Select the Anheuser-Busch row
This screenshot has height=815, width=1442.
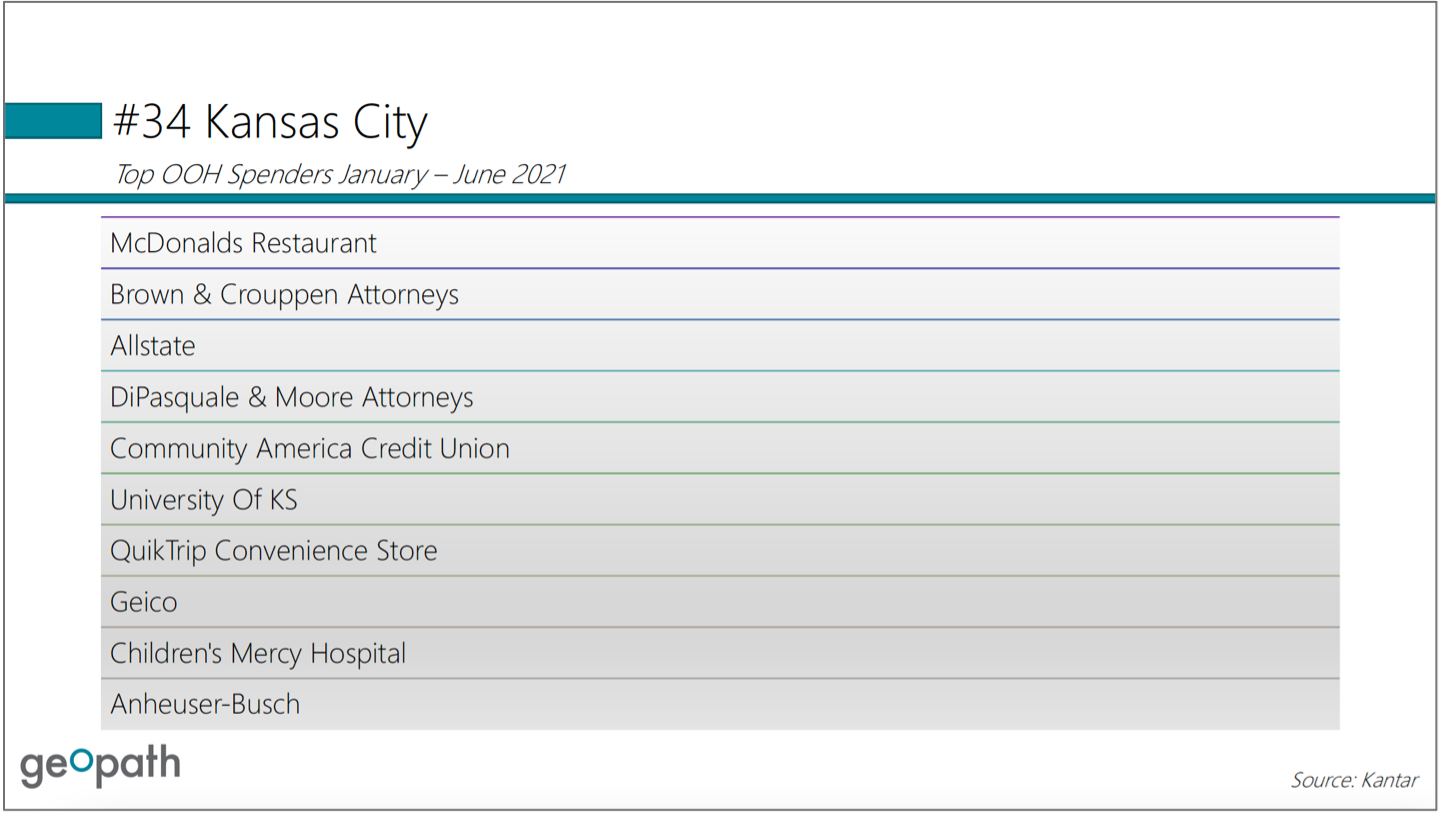pos(720,704)
